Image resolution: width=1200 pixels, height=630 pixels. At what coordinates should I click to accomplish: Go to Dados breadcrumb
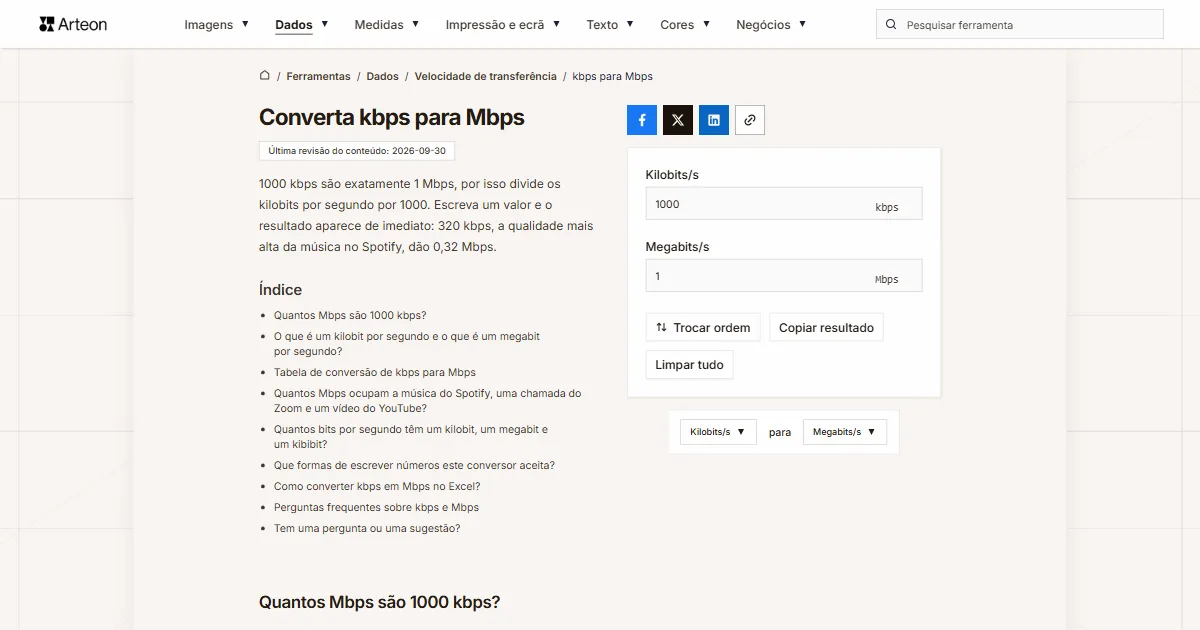coord(382,76)
